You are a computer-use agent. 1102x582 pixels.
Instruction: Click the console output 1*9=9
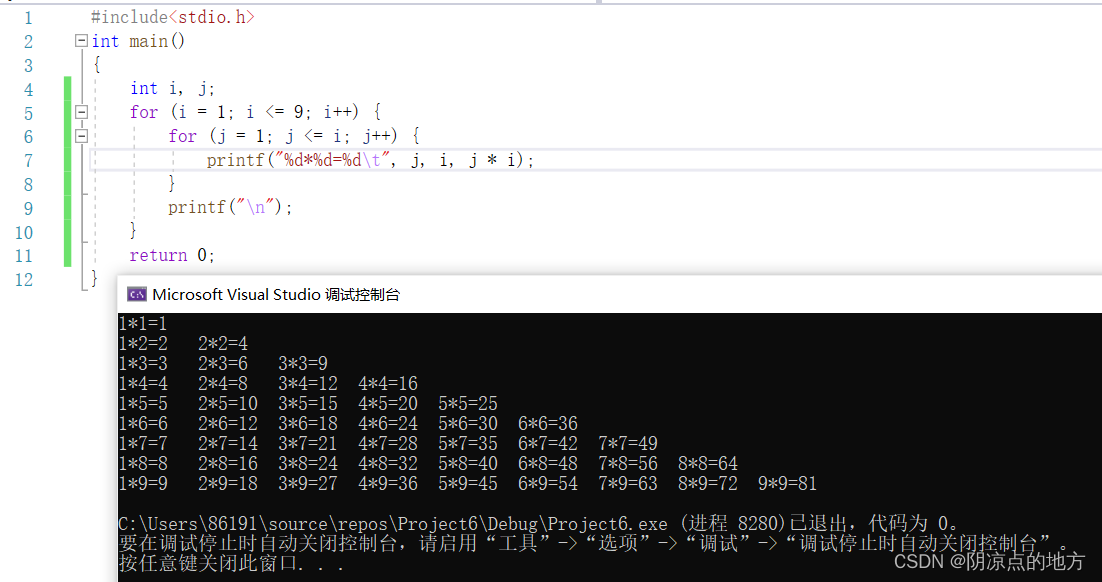(x=143, y=484)
